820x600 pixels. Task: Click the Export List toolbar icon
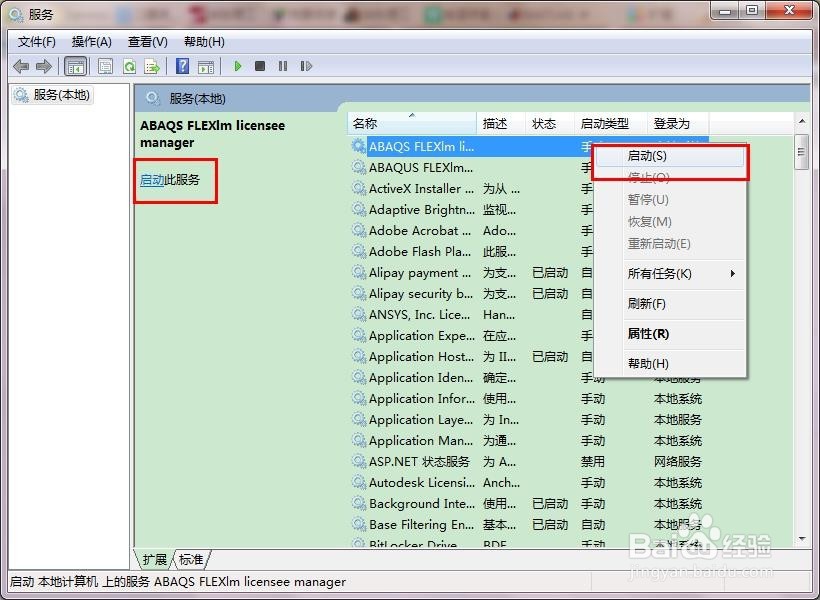tap(153, 66)
